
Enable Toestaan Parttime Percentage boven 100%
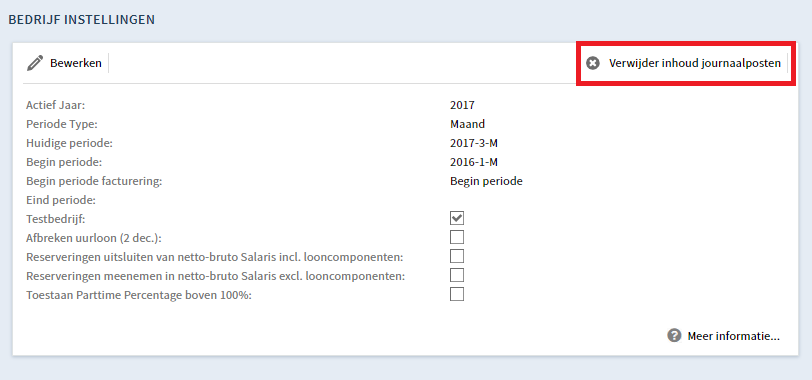(457, 294)
